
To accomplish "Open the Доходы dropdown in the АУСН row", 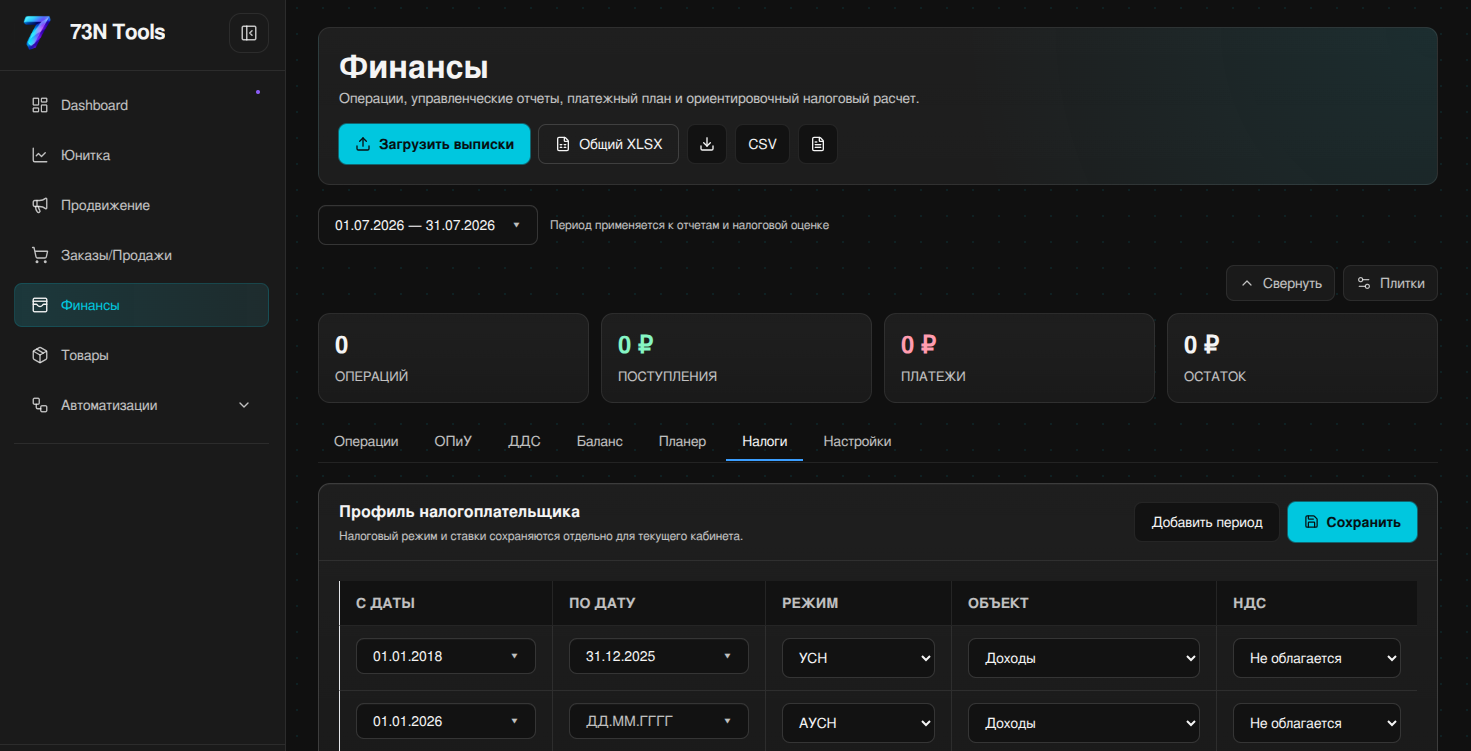I will pyautogui.click(x=1084, y=722).
